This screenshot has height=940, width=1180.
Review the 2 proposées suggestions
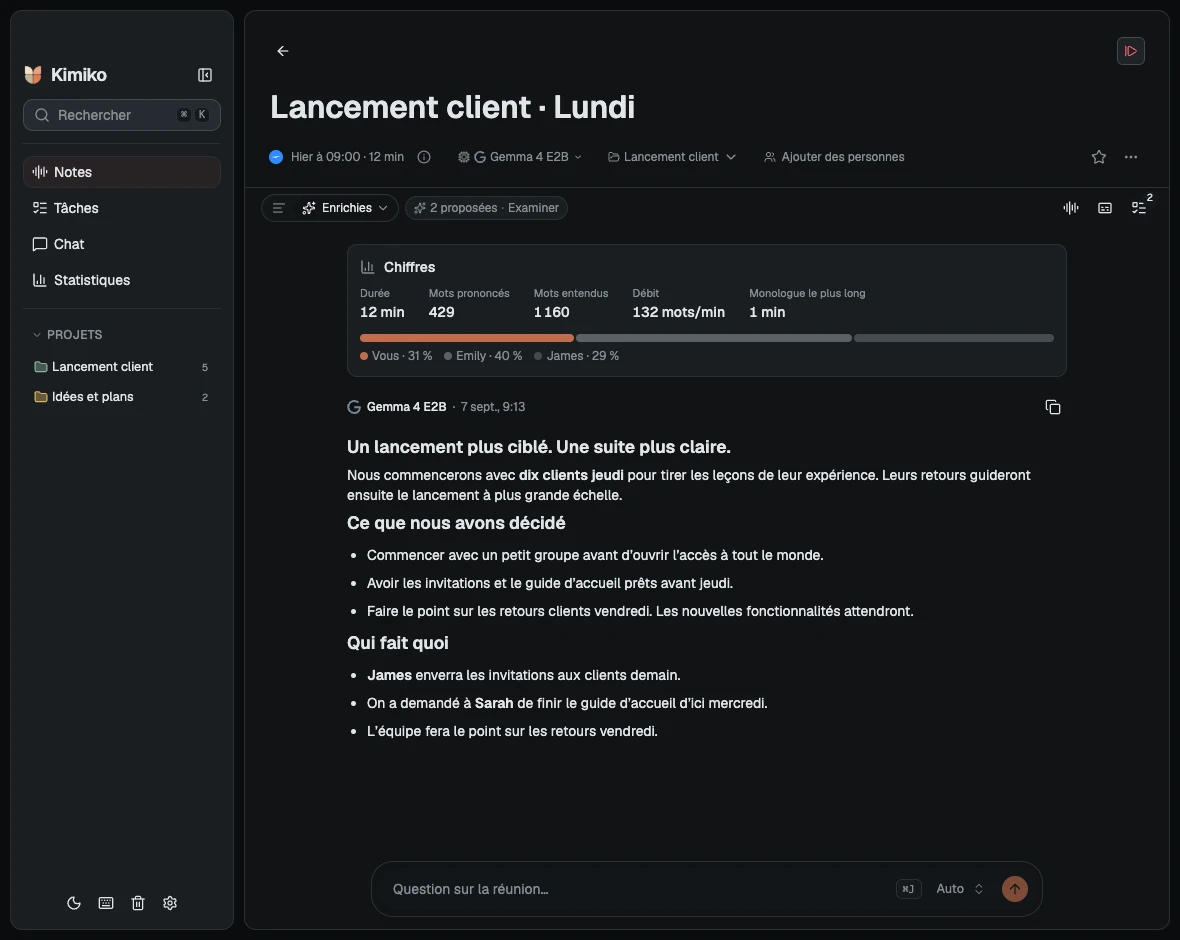point(486,208)
